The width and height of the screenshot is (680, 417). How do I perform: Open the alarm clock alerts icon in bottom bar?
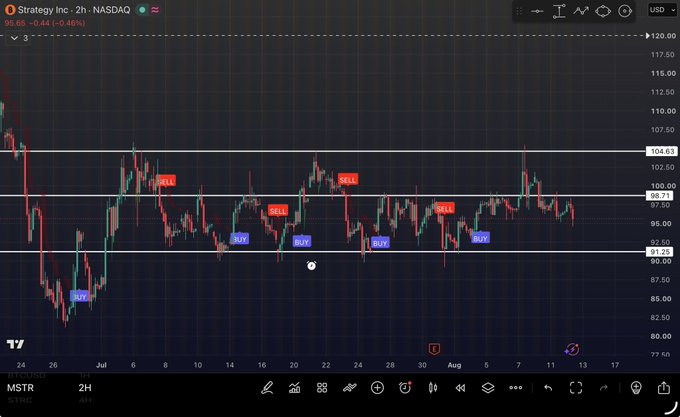pyautogui.click(x=405, y=388)
